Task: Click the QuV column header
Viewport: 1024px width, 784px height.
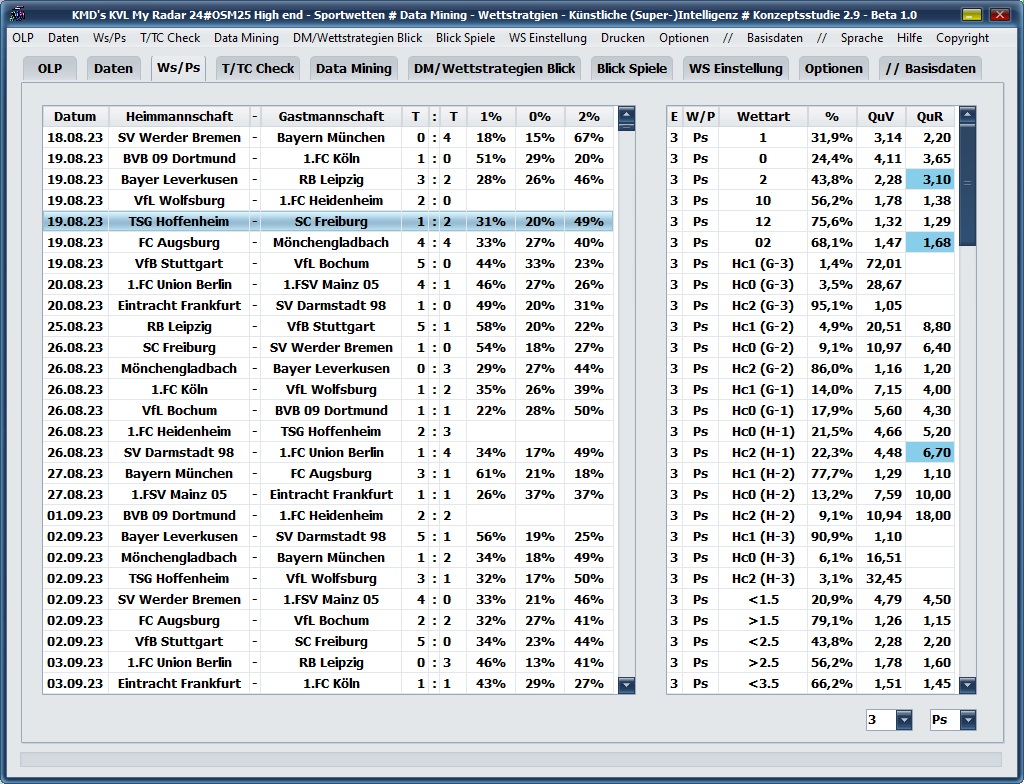Action: 880,117
